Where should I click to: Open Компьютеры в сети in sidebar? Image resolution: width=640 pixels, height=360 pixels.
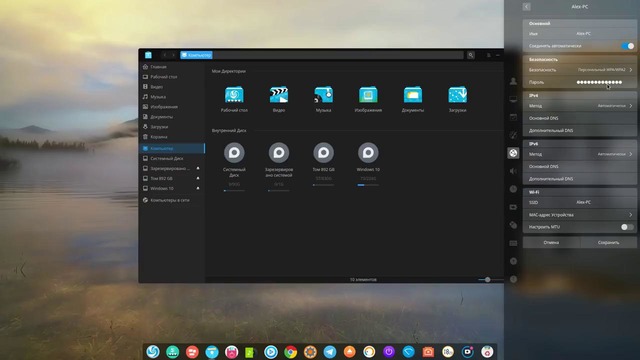tap(172, 200)
